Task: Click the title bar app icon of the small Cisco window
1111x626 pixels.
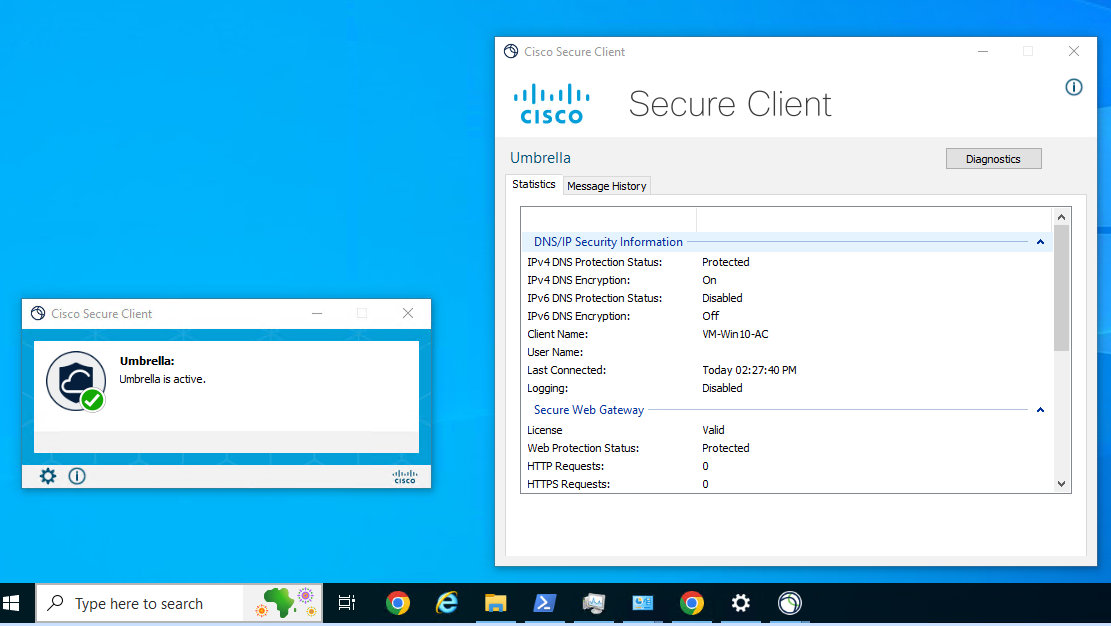Action: coord(38,313)
